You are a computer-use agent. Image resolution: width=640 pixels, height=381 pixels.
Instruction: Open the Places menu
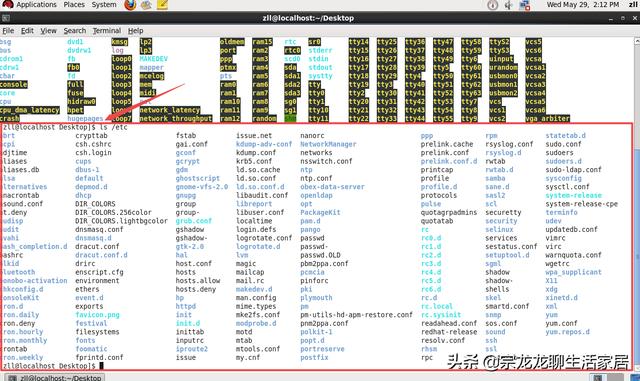tap(74, 4)
